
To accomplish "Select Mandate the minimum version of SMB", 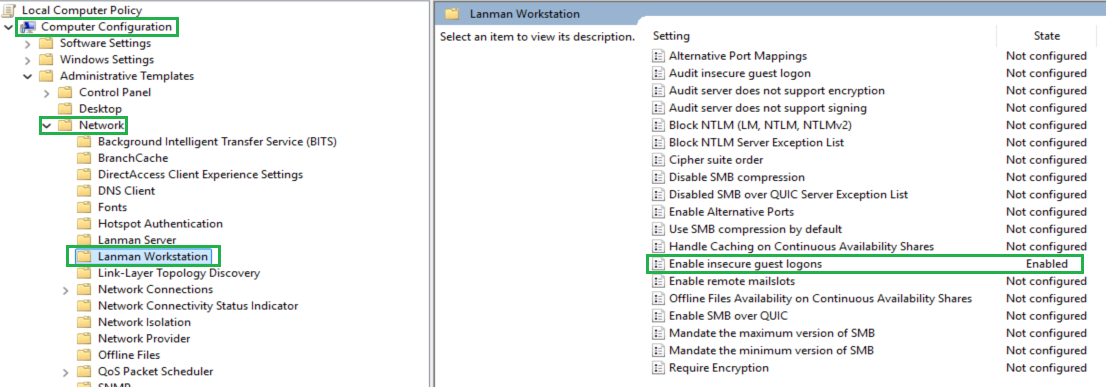I will coord(772,350).
